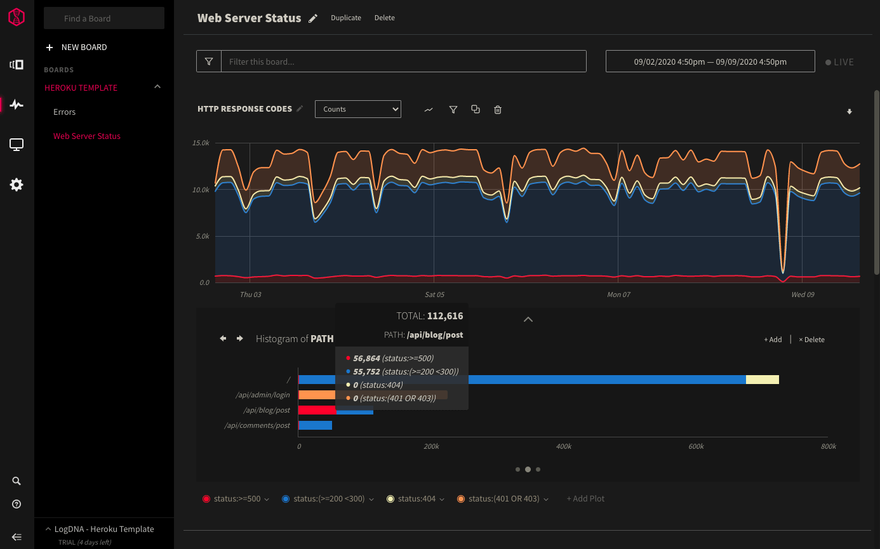This screenshot has width=880, height=549.
Task: Edit board title with pencil icon
Action: [313, 19]
